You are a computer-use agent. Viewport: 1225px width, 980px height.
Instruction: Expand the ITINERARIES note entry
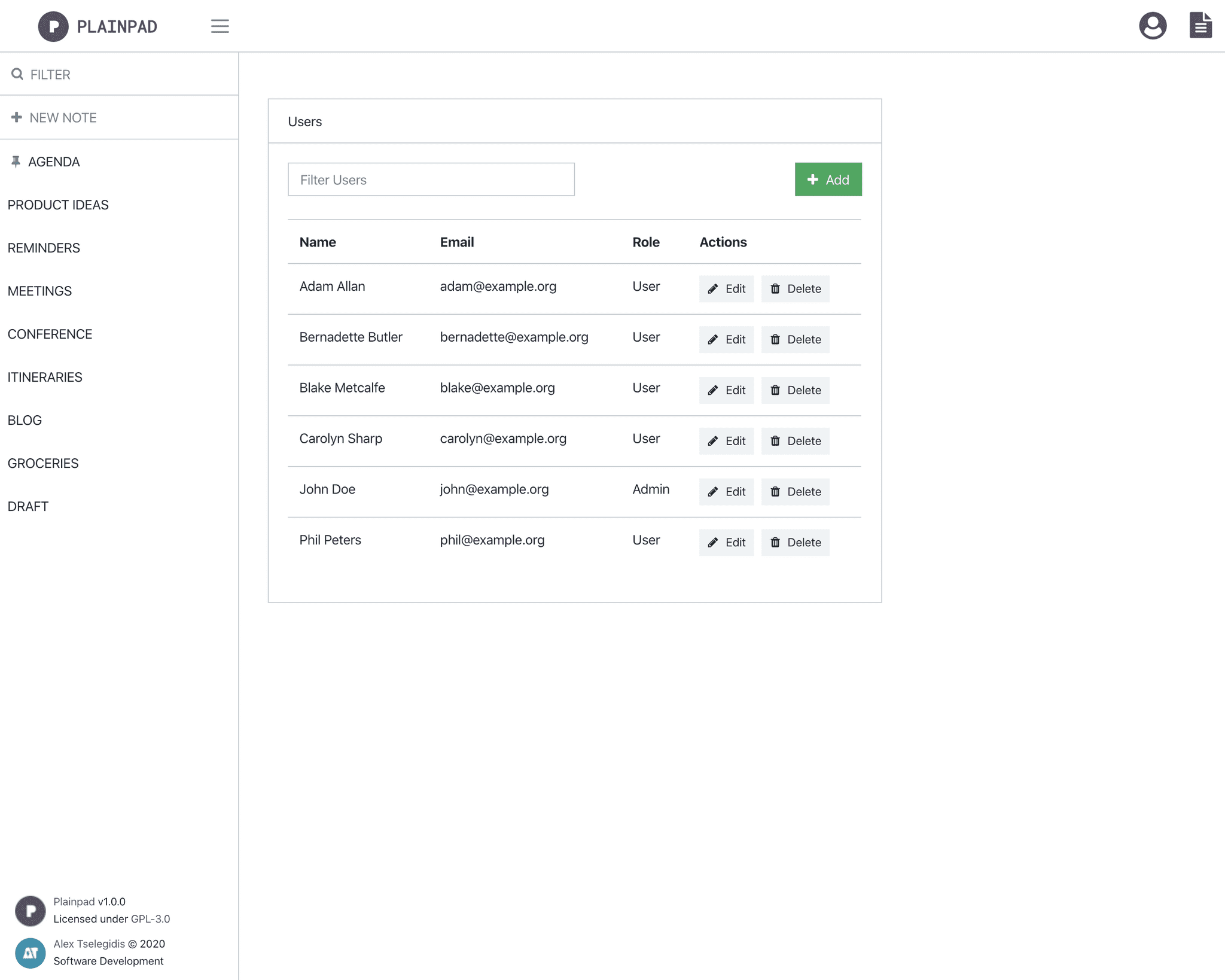(43, 376)
